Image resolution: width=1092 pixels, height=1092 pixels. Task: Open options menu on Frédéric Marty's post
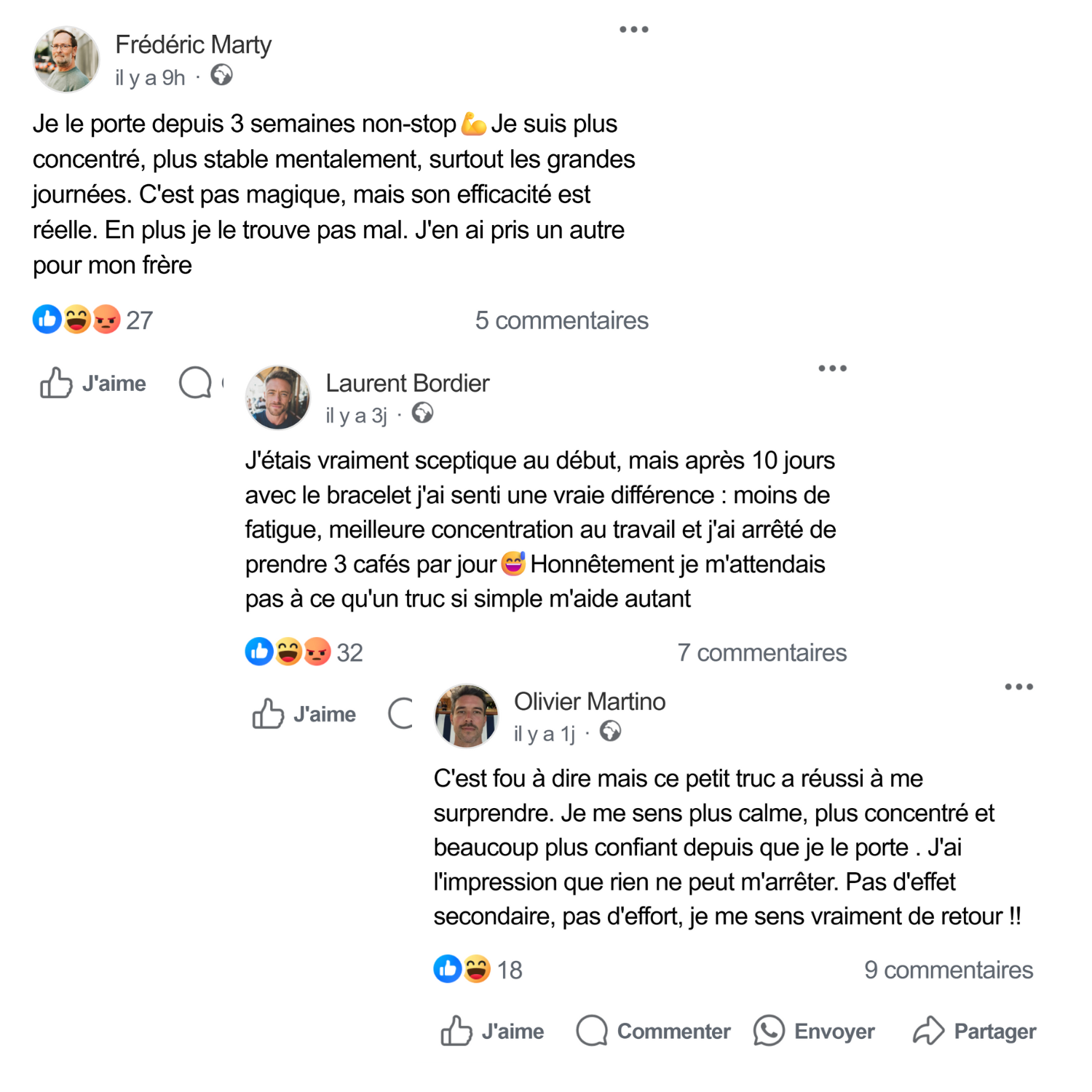pyautogui.click(x=633, y=30)
